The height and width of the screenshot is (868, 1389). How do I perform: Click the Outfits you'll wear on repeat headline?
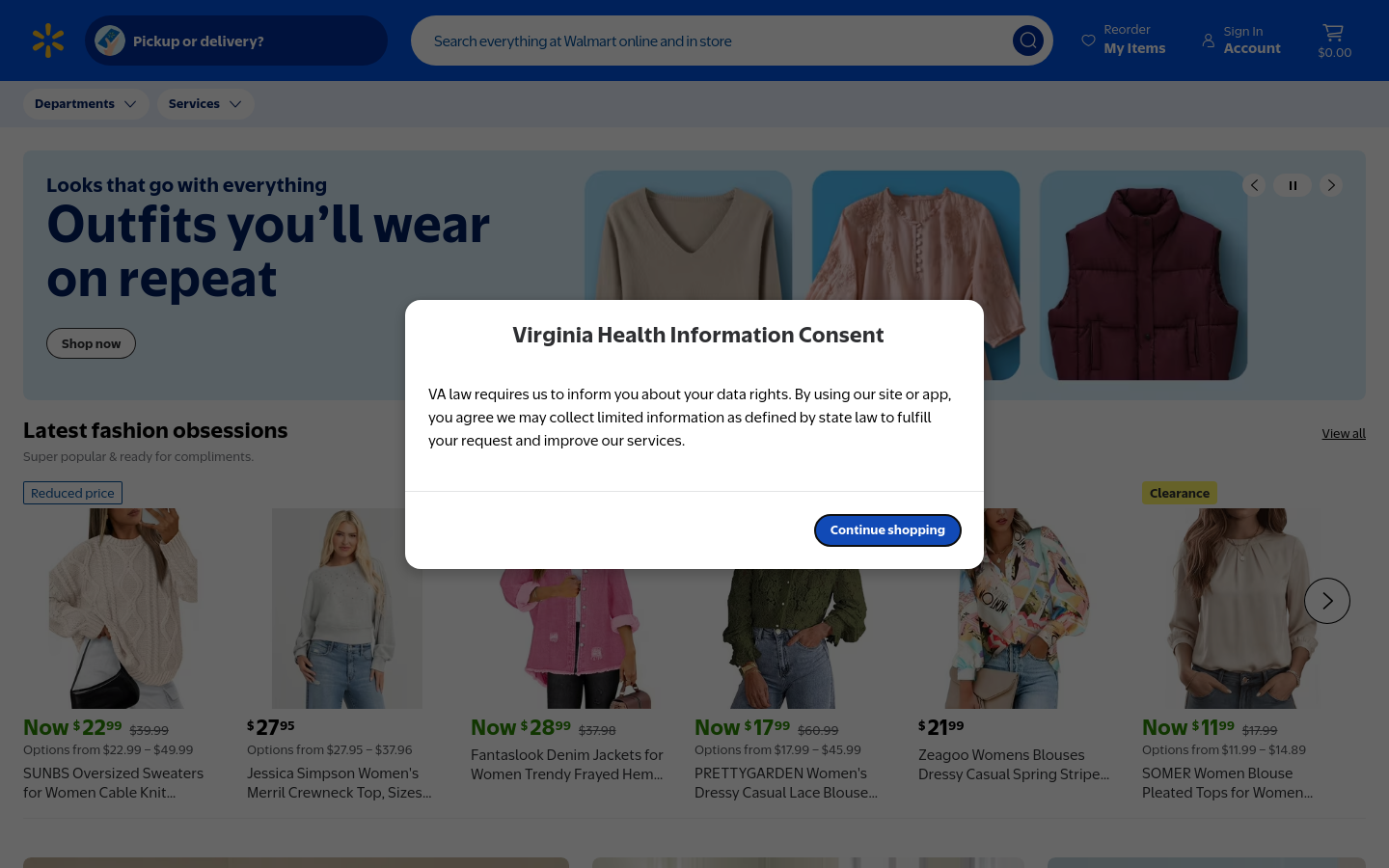coord(268,252)
